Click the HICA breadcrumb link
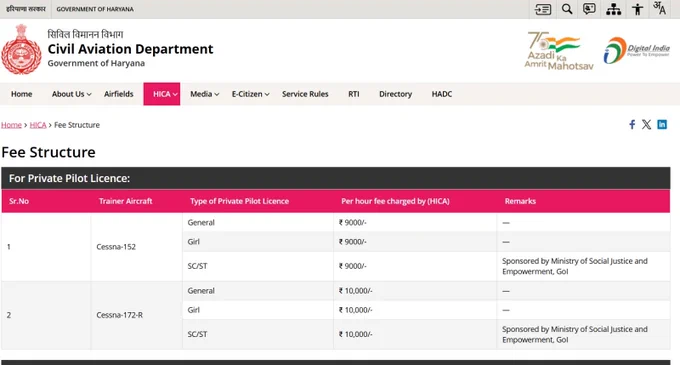 [38, 125]
